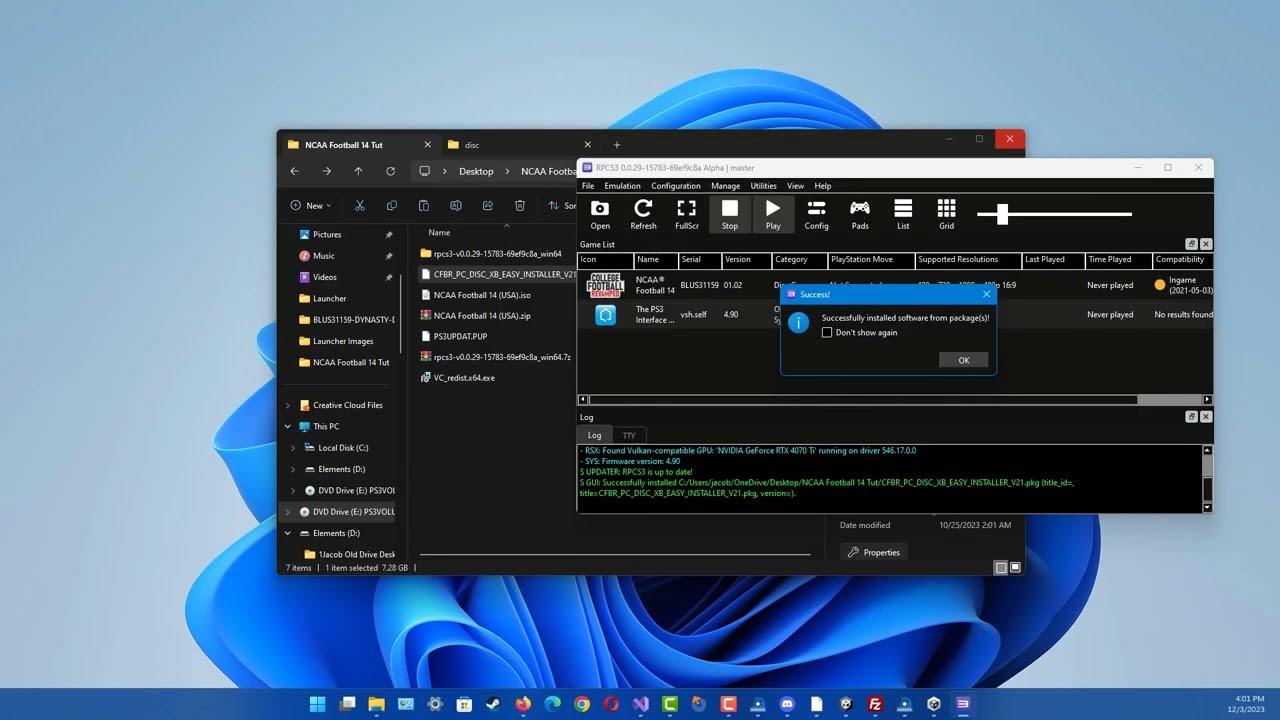Refresh the RPCS3 game list
Viewport: 1280px width, 720px height.
click(643, 214)
